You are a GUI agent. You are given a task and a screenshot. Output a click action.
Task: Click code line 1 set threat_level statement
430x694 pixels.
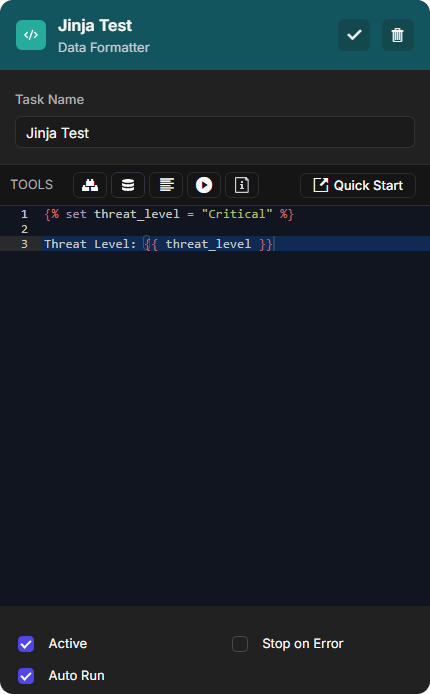pyautogui.click(x=169, y=214)
